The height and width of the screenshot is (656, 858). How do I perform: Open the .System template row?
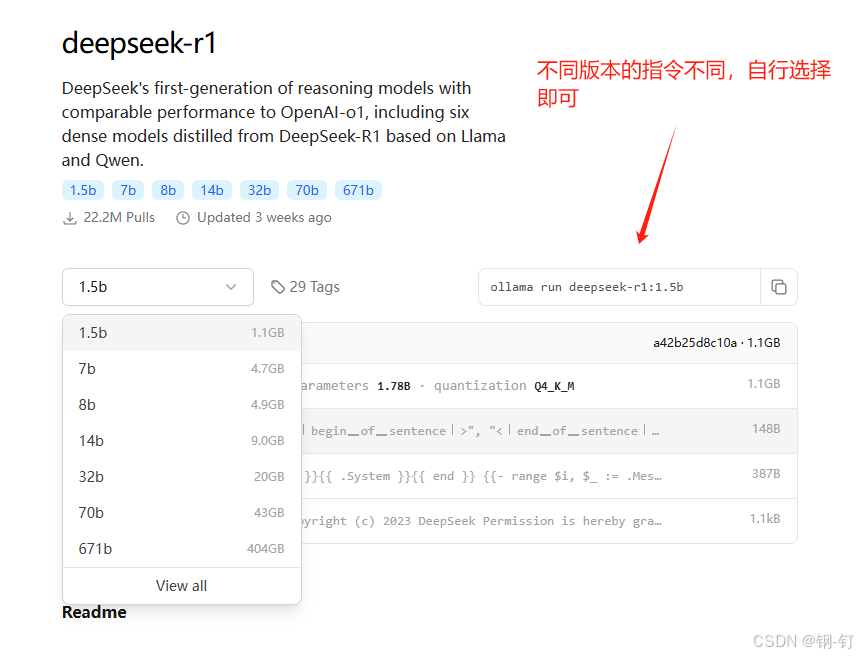[x=549, y=476]
